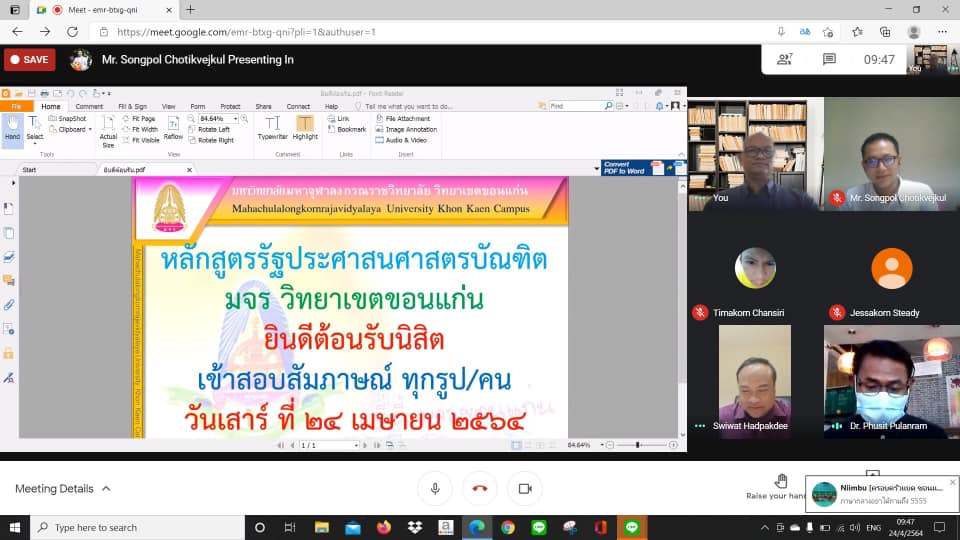Screen dimensions: 960x540
Task: Switch to the Fill & Sign tab
Action: (132, 107)
